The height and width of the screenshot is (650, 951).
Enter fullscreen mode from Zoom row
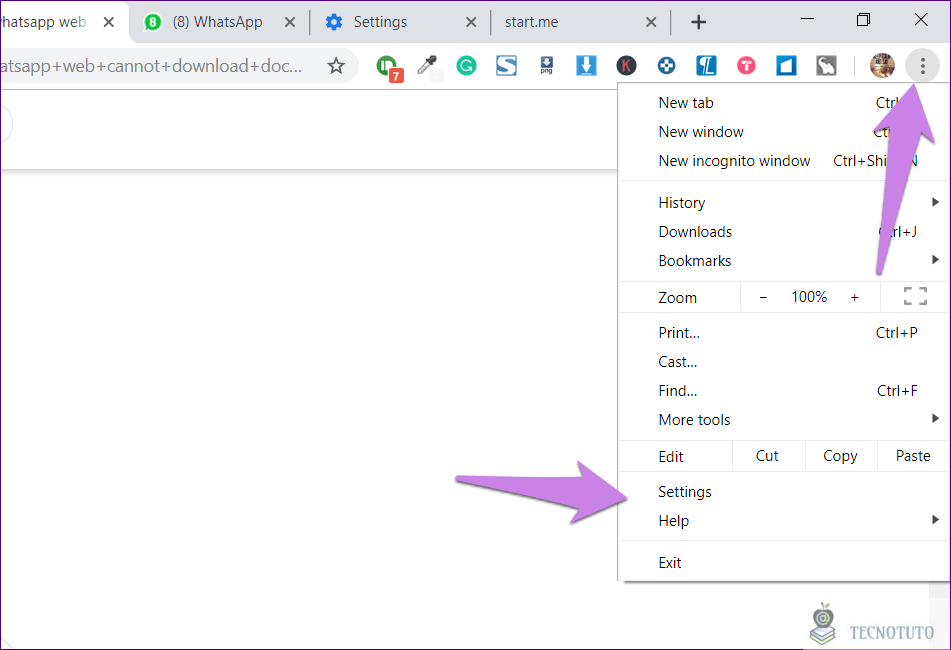915,297
